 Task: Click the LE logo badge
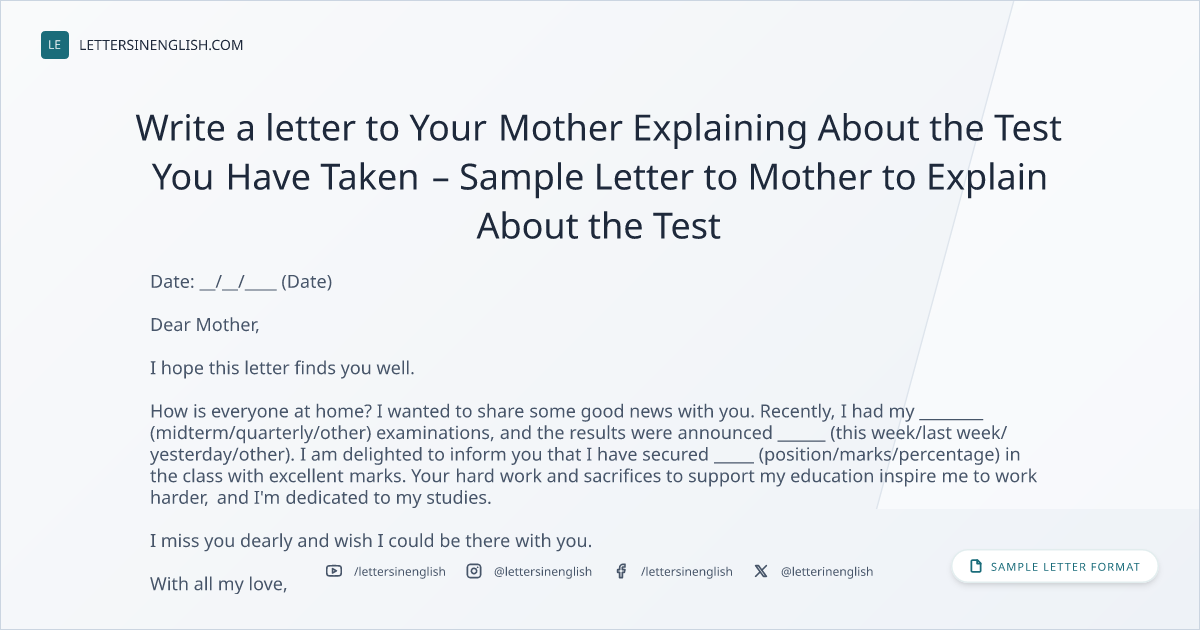[x=55, y=45]
